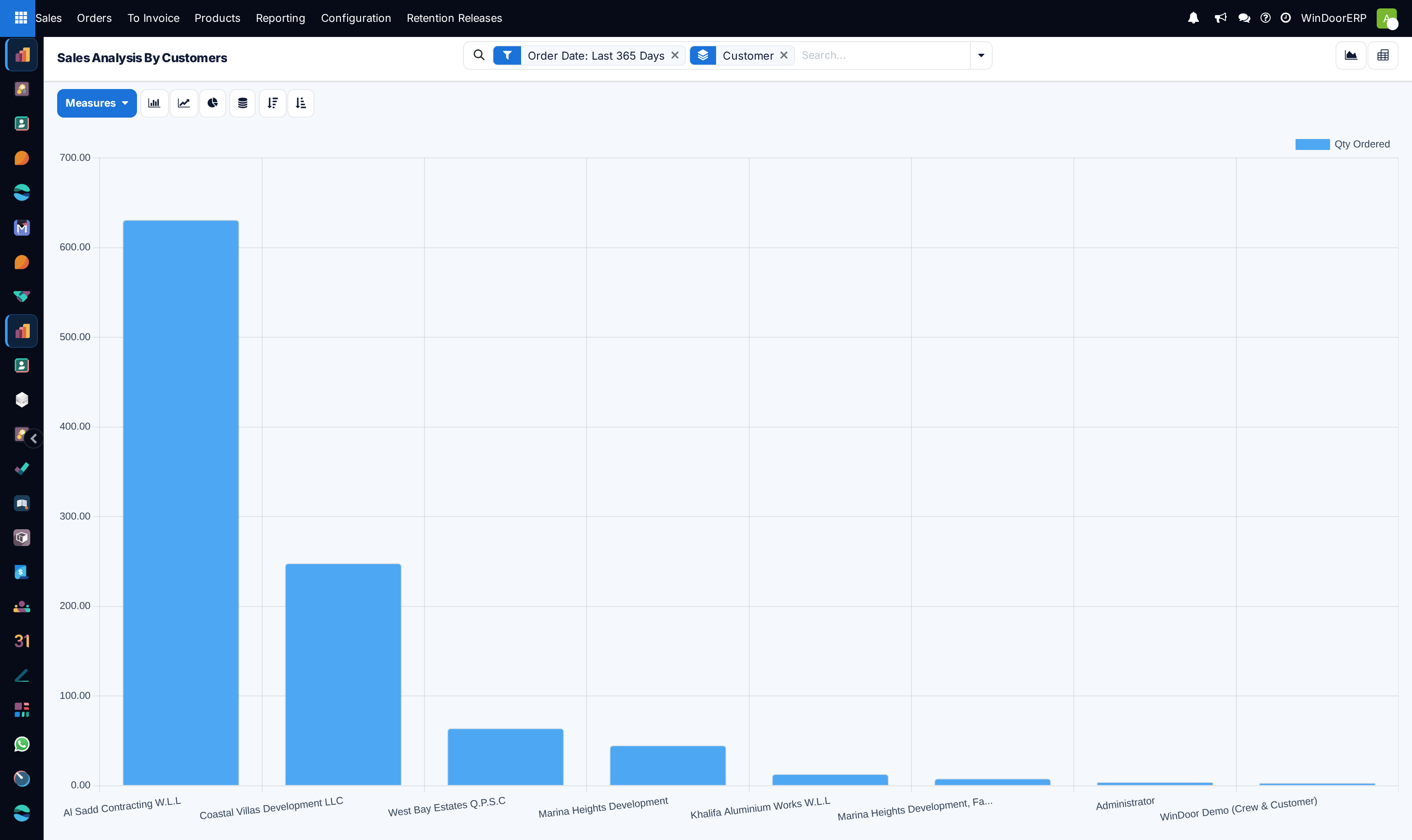Remove the Customer grouping facet

tap(784, 55)
